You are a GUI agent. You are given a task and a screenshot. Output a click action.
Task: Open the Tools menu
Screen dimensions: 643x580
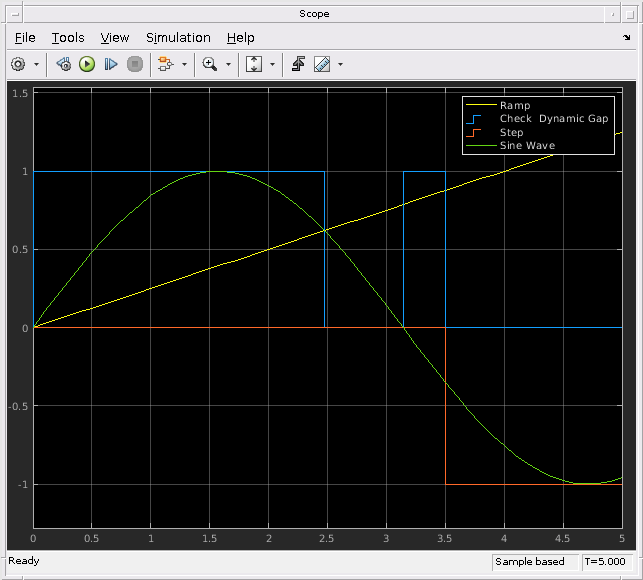(x=68, y=38)
